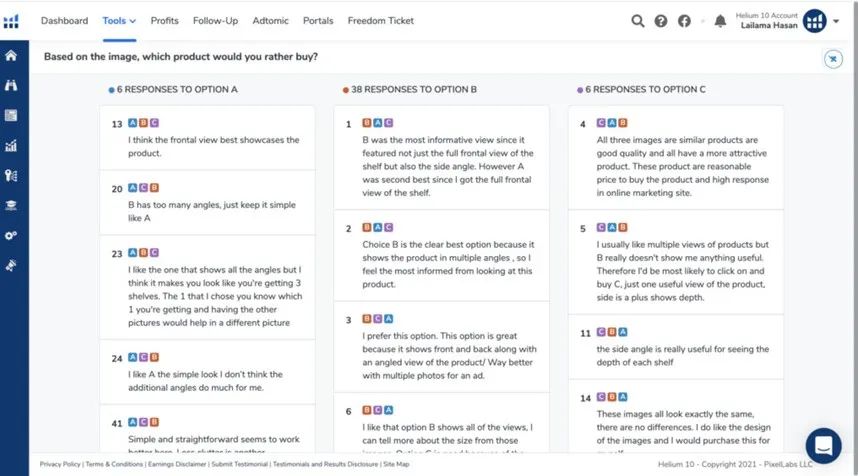The width and height of the screenshot is (858, 476).
Task: Open the Lailama Hasan account avatar
Action: click(814, 21)
